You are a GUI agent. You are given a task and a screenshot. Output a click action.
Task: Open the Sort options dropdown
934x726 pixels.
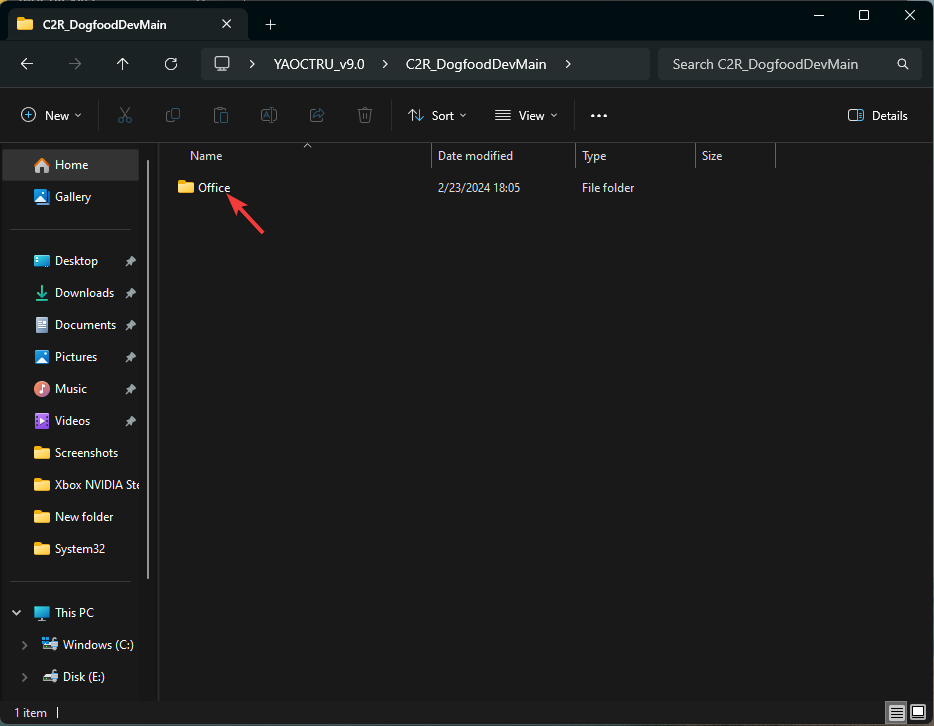coord(438,116)
